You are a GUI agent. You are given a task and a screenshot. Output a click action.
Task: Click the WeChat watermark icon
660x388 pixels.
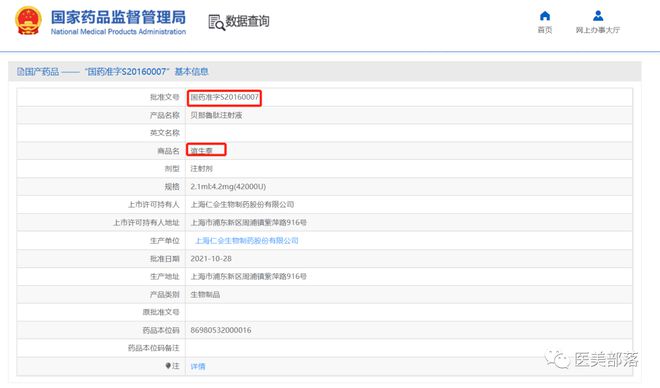coord(557,359)
